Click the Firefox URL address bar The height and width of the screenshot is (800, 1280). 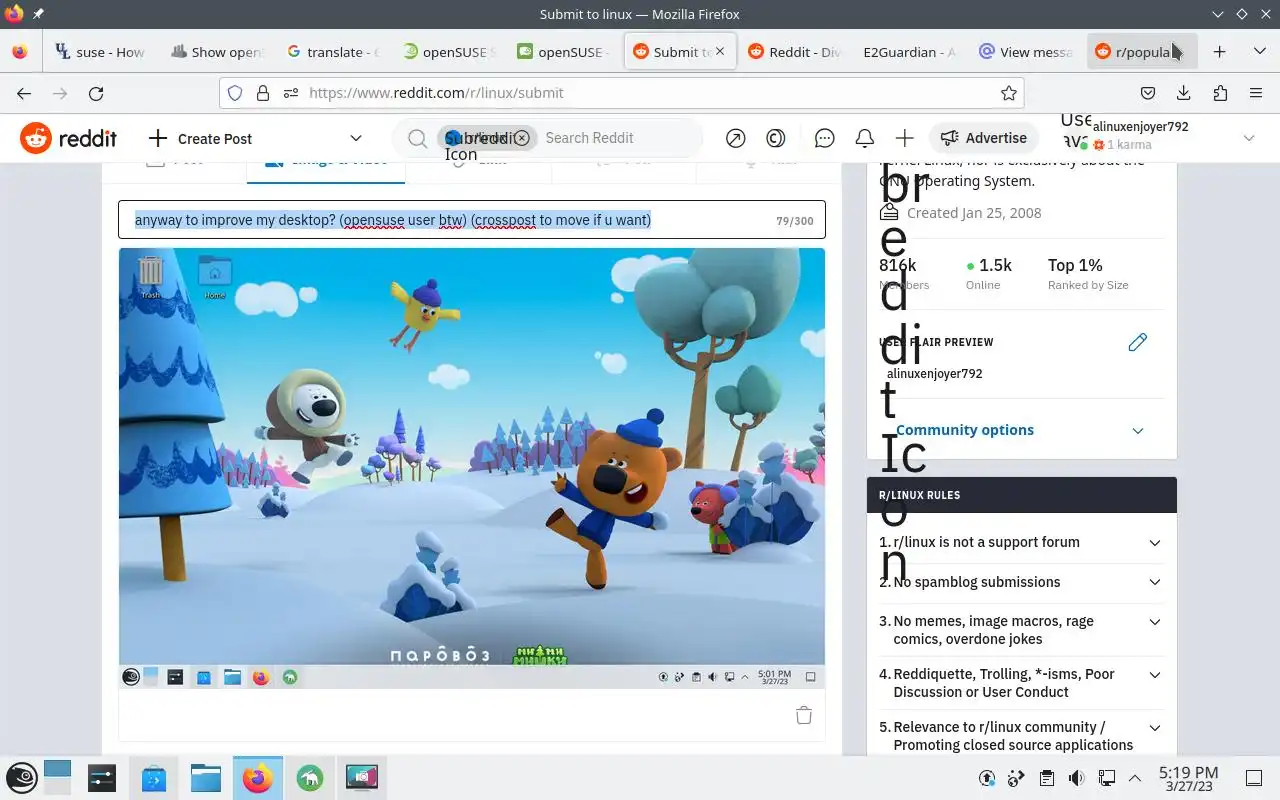point(620,93)
